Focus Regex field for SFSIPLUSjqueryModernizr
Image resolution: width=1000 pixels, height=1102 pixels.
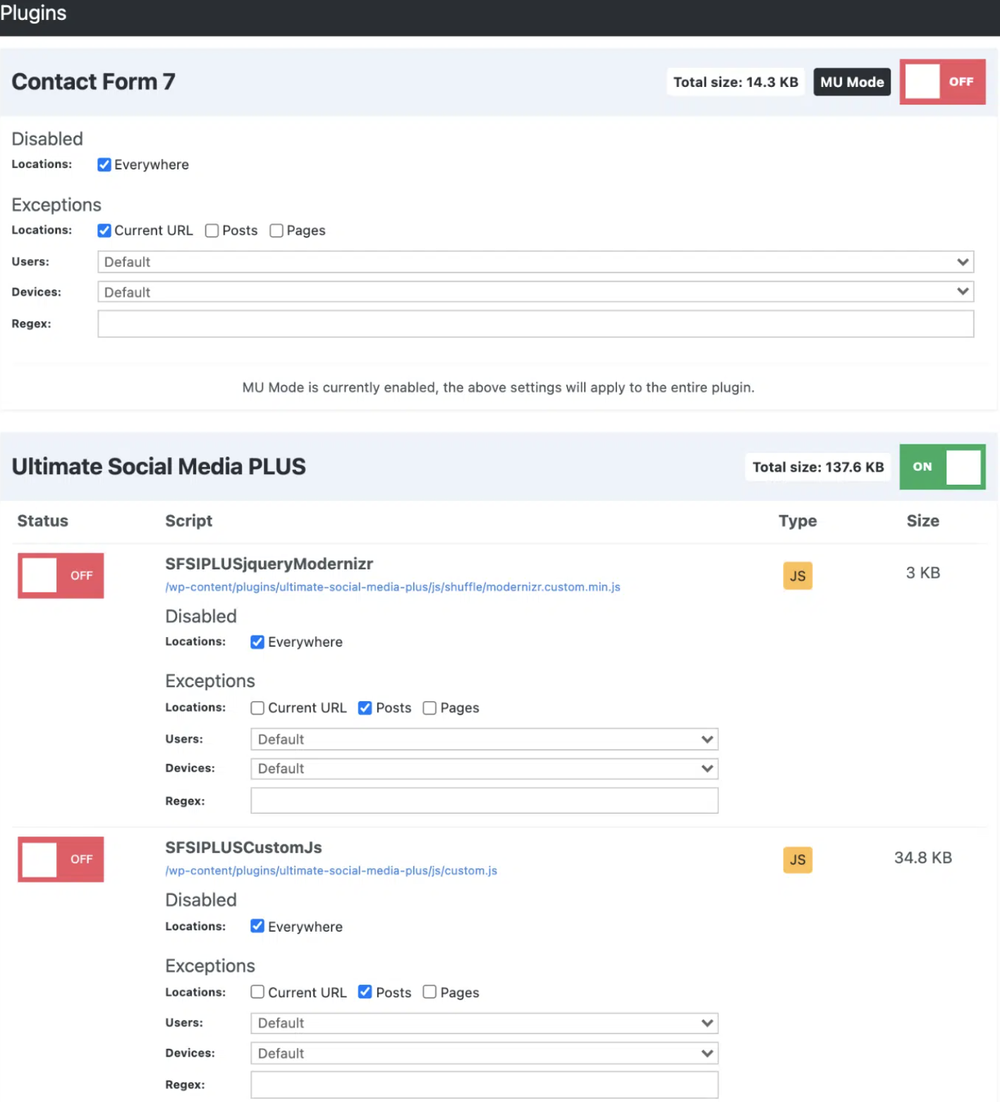click(x=484, y=800)
